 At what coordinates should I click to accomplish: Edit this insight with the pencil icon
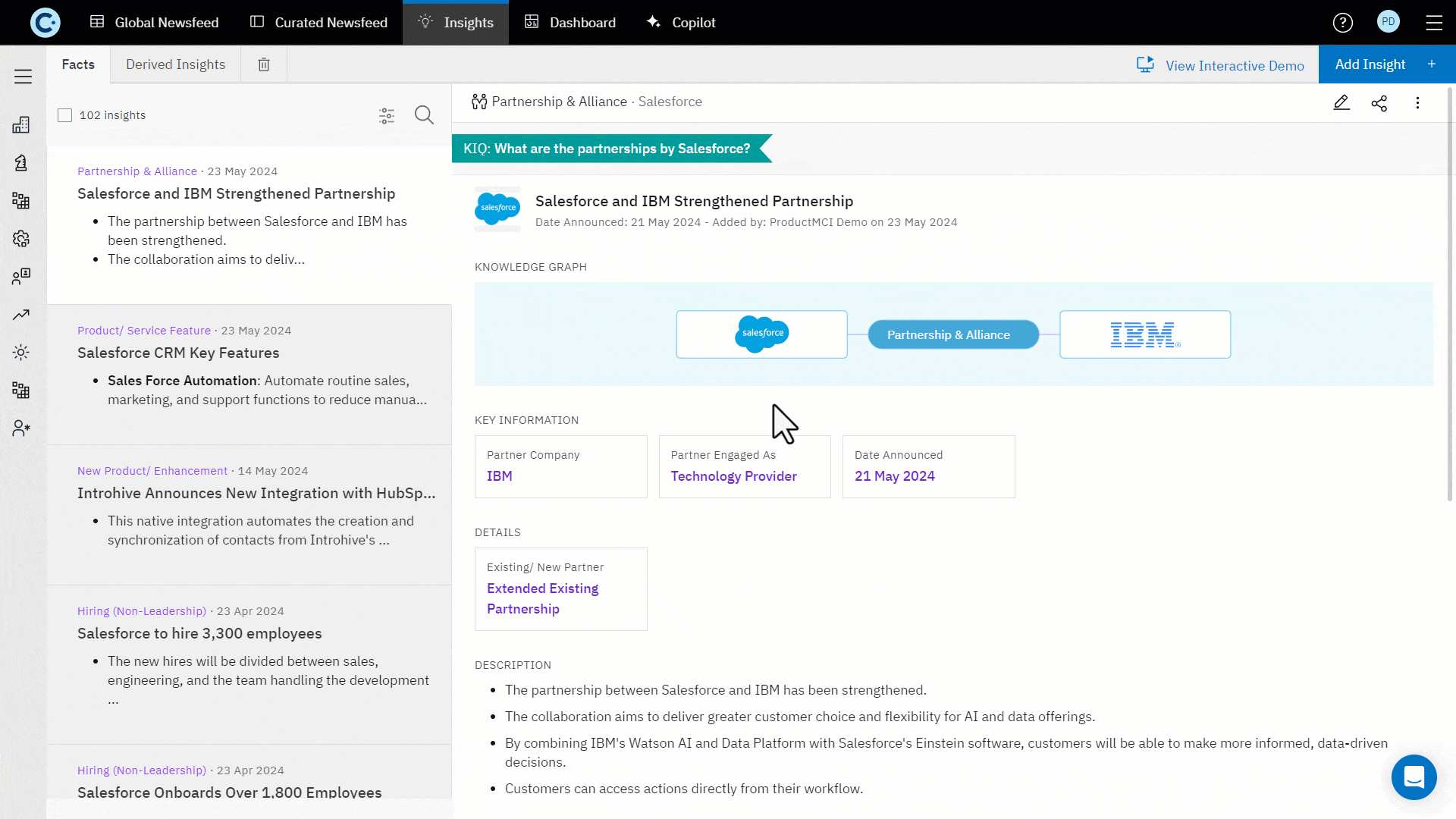tap(1341, 102)
